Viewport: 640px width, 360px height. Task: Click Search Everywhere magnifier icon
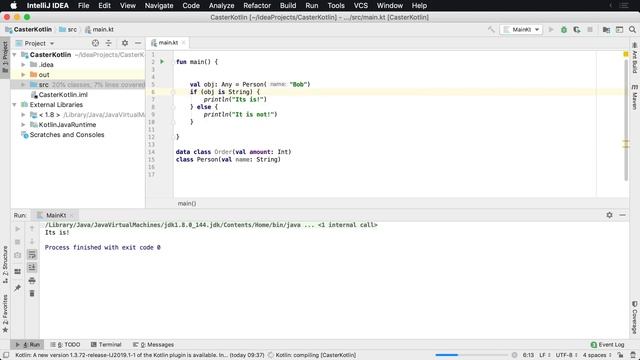click(x=632, y=29)
